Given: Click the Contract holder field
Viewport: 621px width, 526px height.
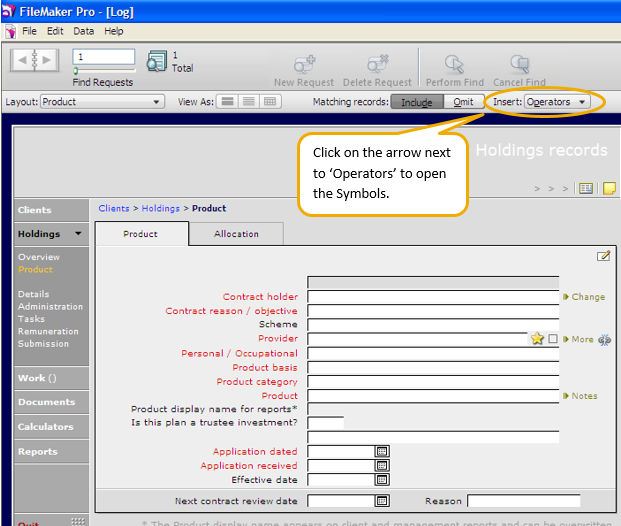Looking at the screenshot, I should (433, 297).
